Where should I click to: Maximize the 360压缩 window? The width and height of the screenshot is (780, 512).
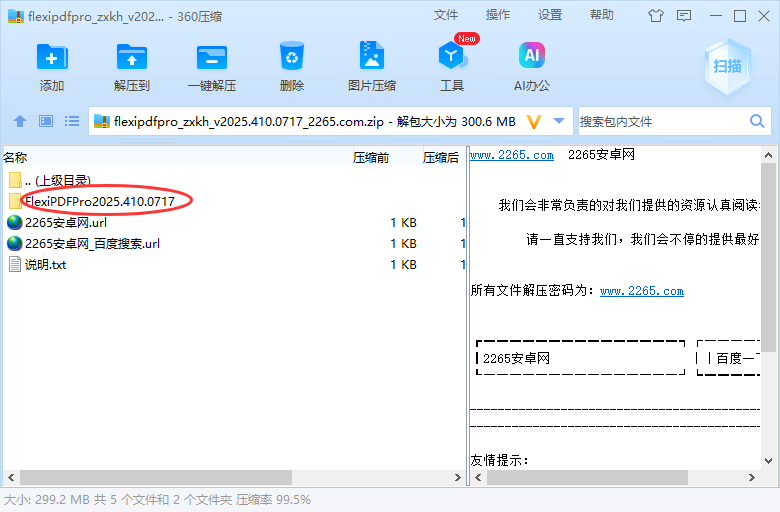pos(740,16)
